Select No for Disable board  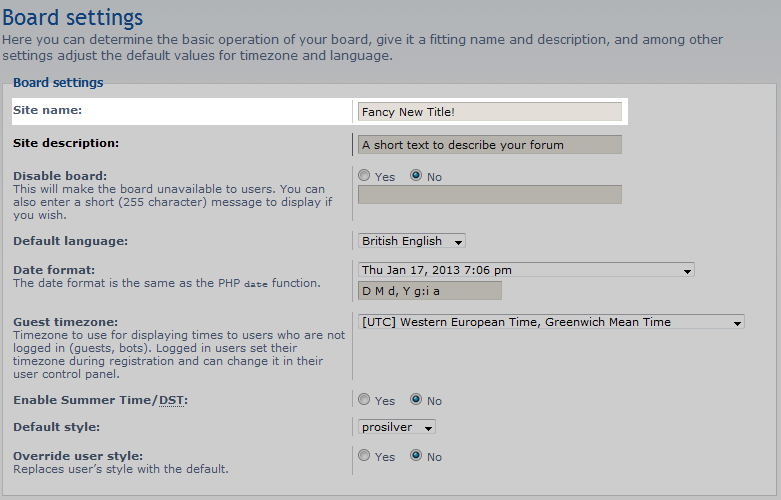click(x=416, y=176)
